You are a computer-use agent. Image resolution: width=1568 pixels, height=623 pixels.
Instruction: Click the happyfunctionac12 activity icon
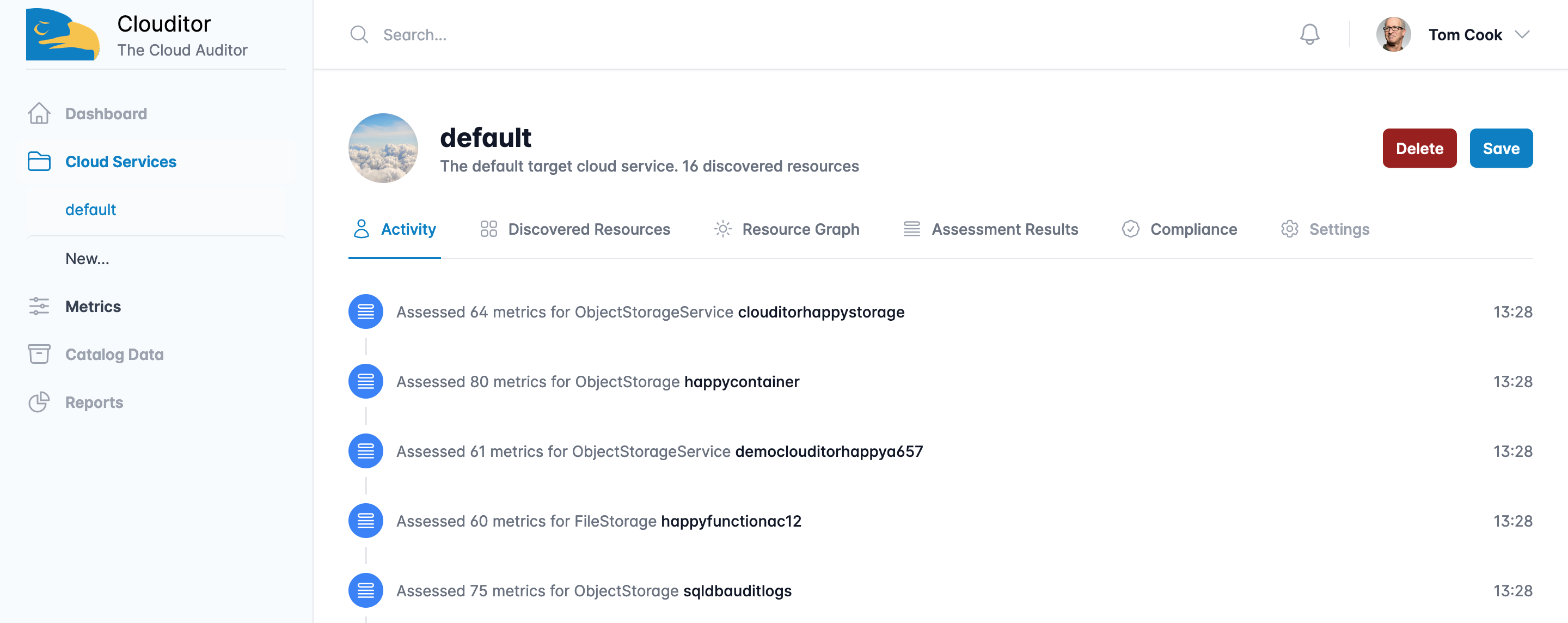pyautogui.click(x=365, y=521)
